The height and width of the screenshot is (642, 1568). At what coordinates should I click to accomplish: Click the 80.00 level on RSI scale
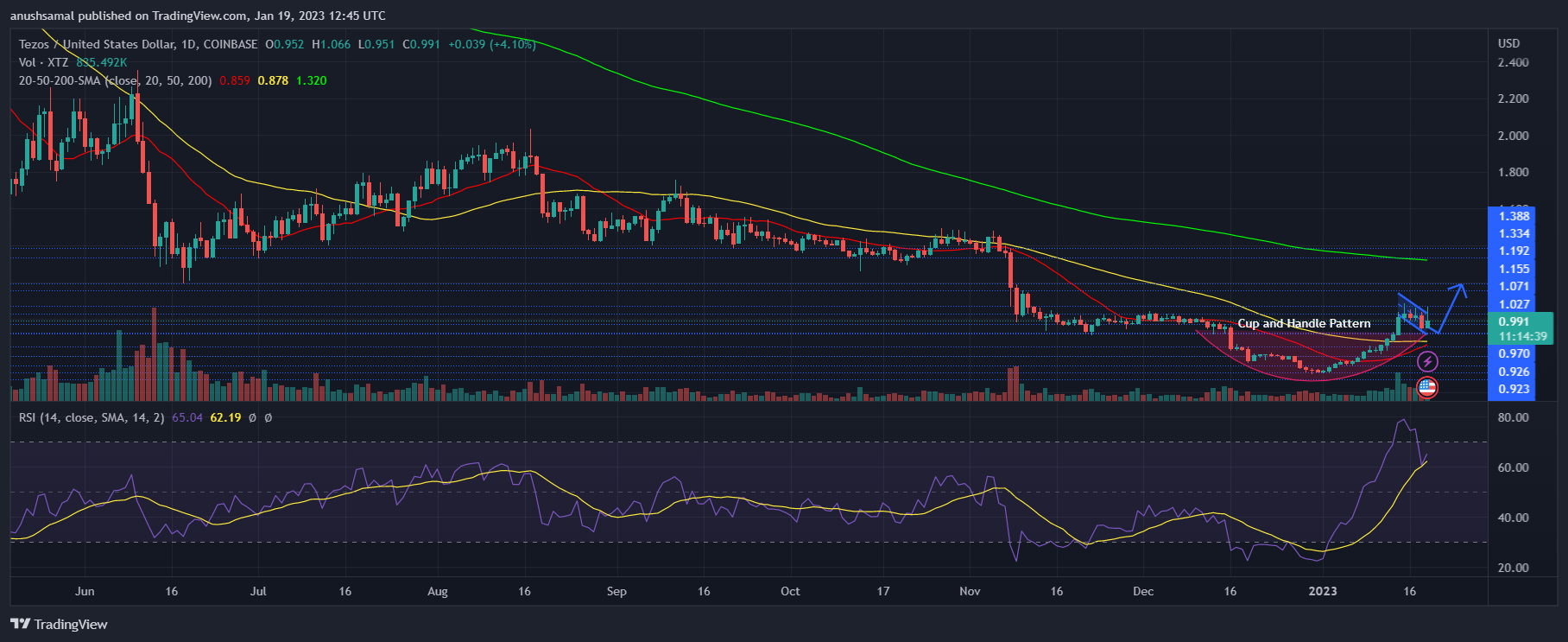tap(1513, 417)
